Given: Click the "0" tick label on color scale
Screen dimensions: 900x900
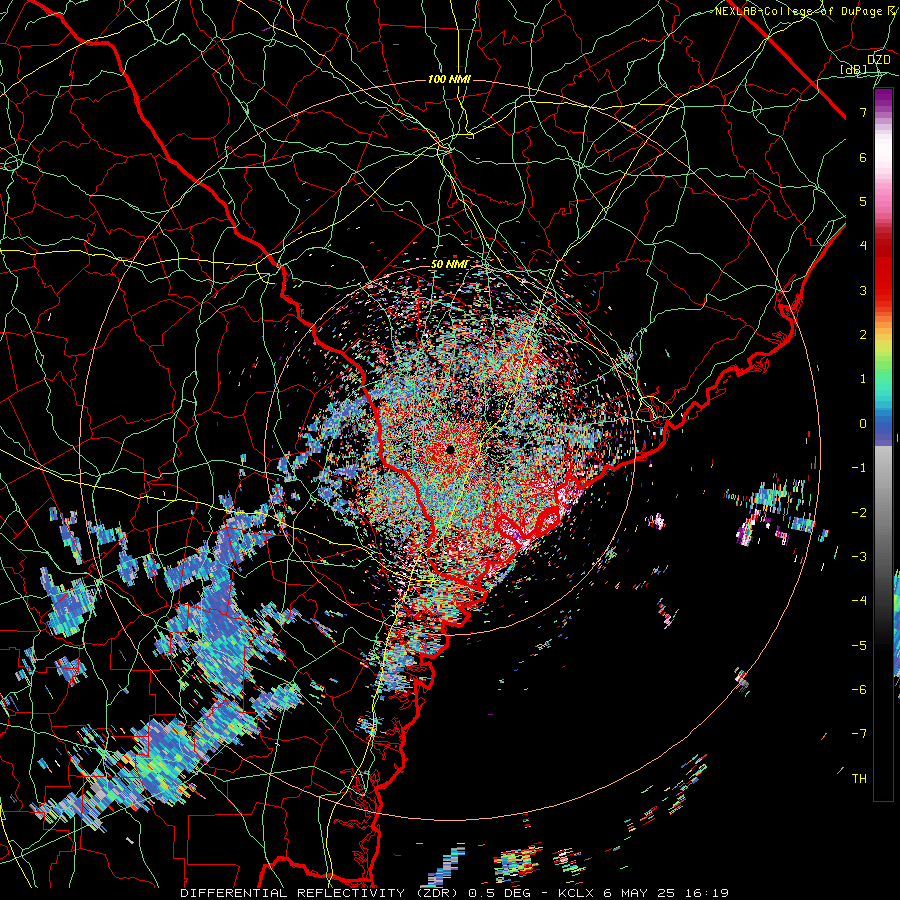Looking at the screenshot, I should 863,424.
